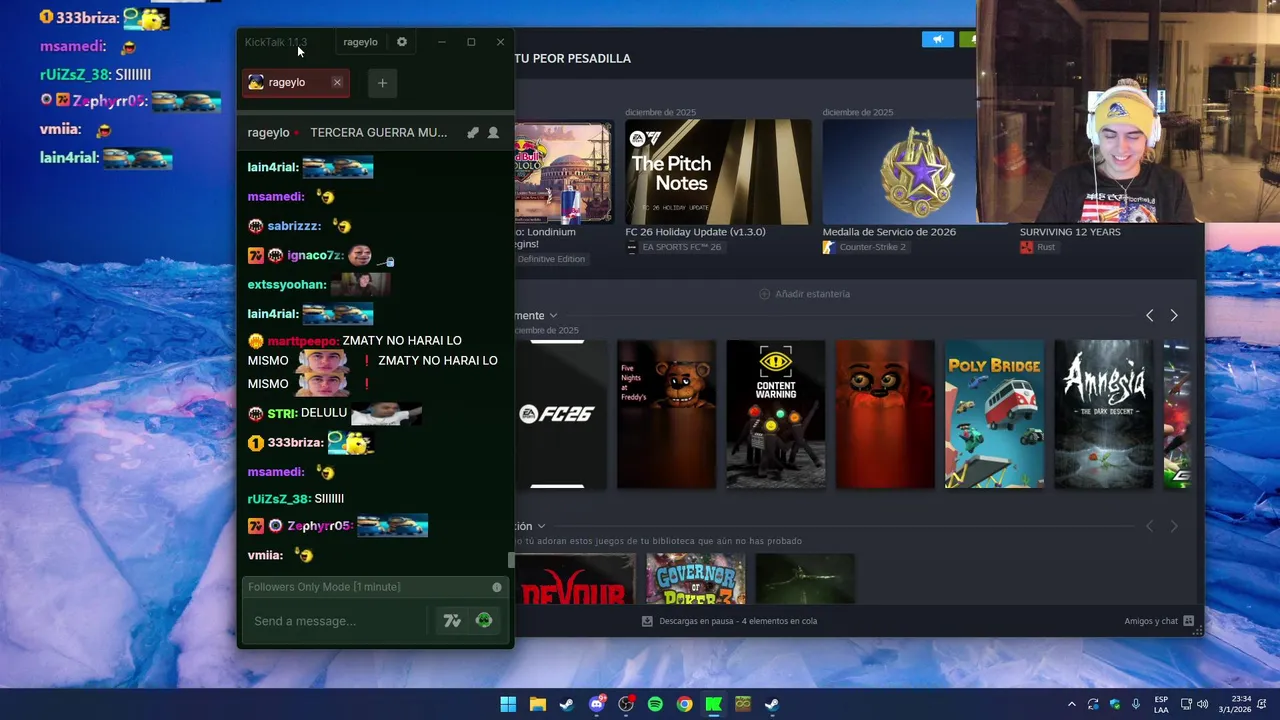The image size is (1280, 720).
Task: Open OBS Studio from the taskbar
Action: (626, 704)
